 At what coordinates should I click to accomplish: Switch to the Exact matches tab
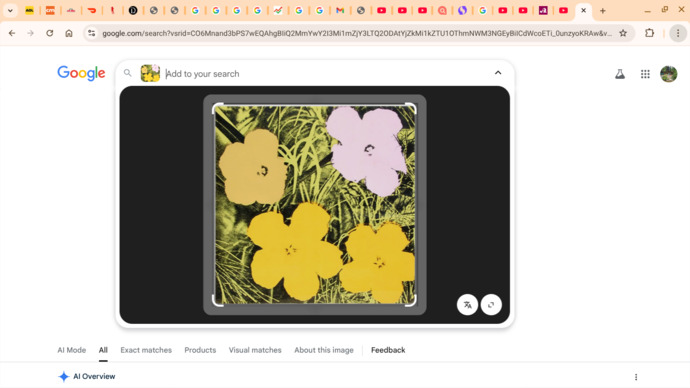pyautogui.click(x=146, y=350)
